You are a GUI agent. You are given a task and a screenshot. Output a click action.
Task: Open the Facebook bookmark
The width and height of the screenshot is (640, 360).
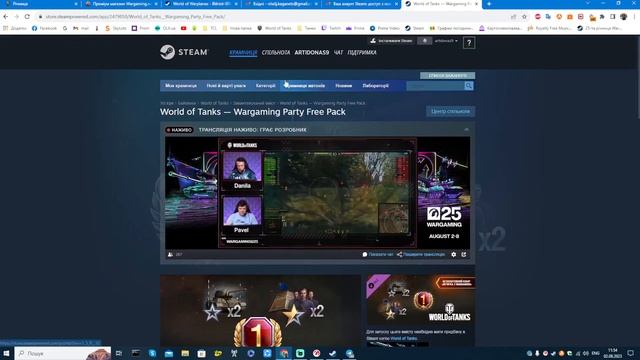coord(44,28)
